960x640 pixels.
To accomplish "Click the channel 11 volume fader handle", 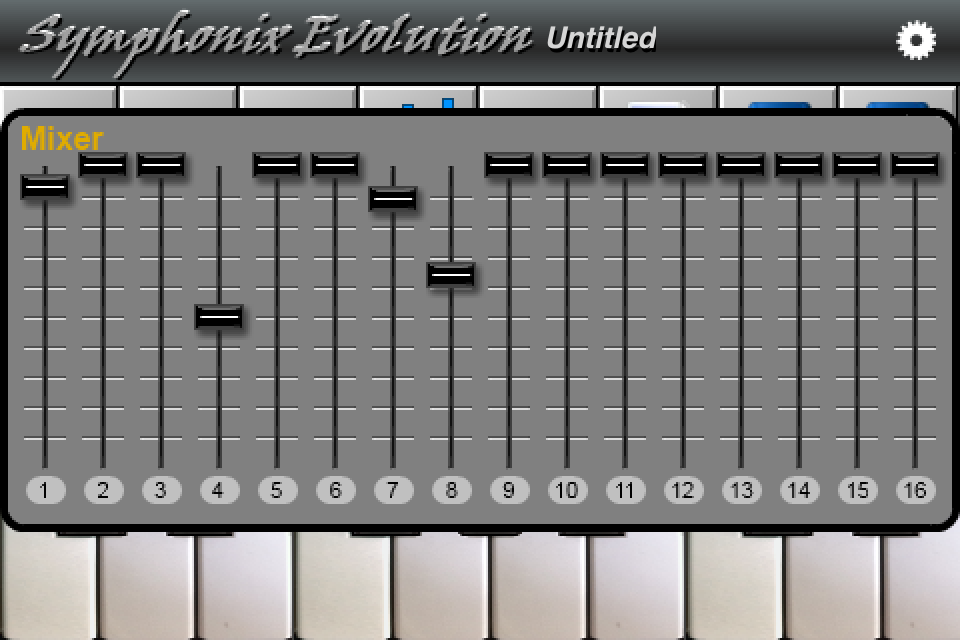I will tap(625, 165).
